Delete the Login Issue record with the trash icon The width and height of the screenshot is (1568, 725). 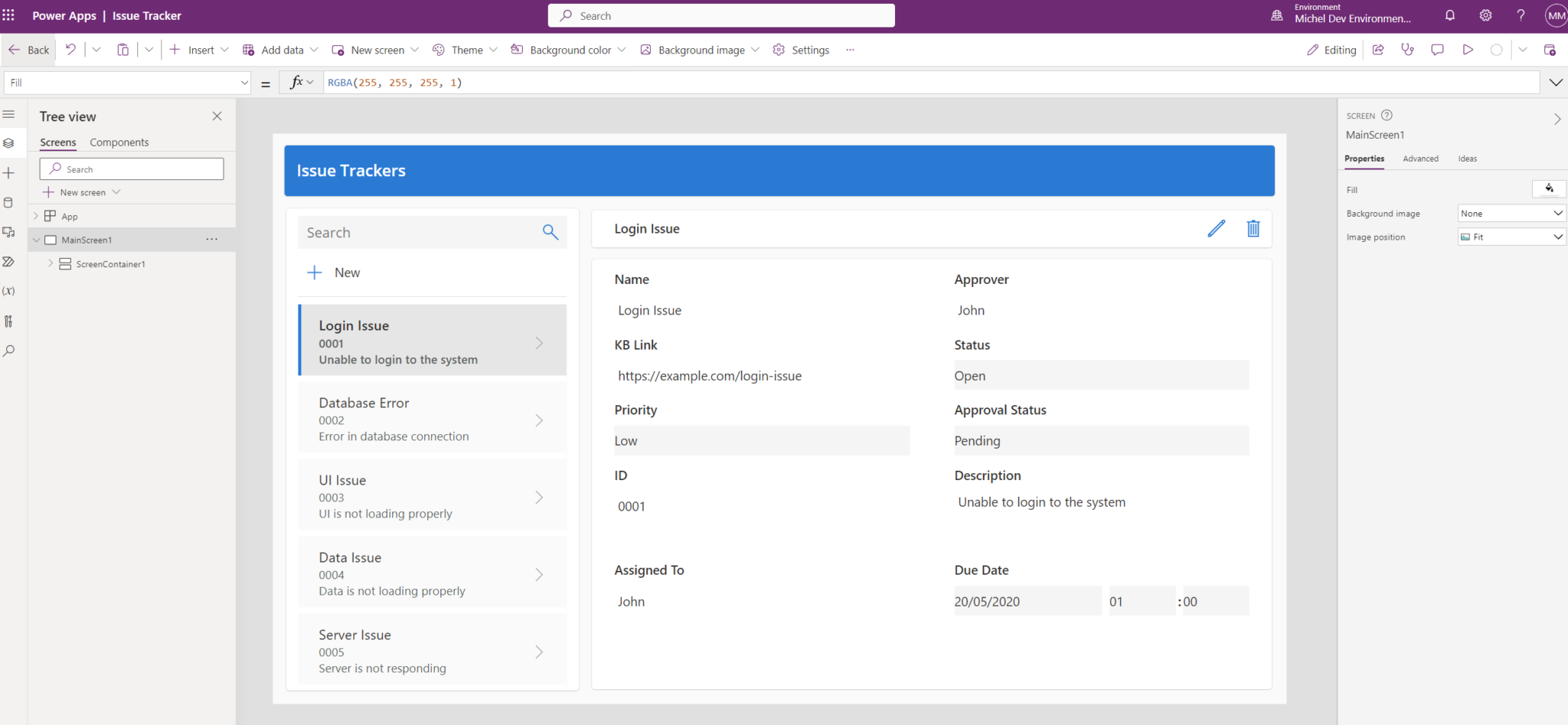1253,228
